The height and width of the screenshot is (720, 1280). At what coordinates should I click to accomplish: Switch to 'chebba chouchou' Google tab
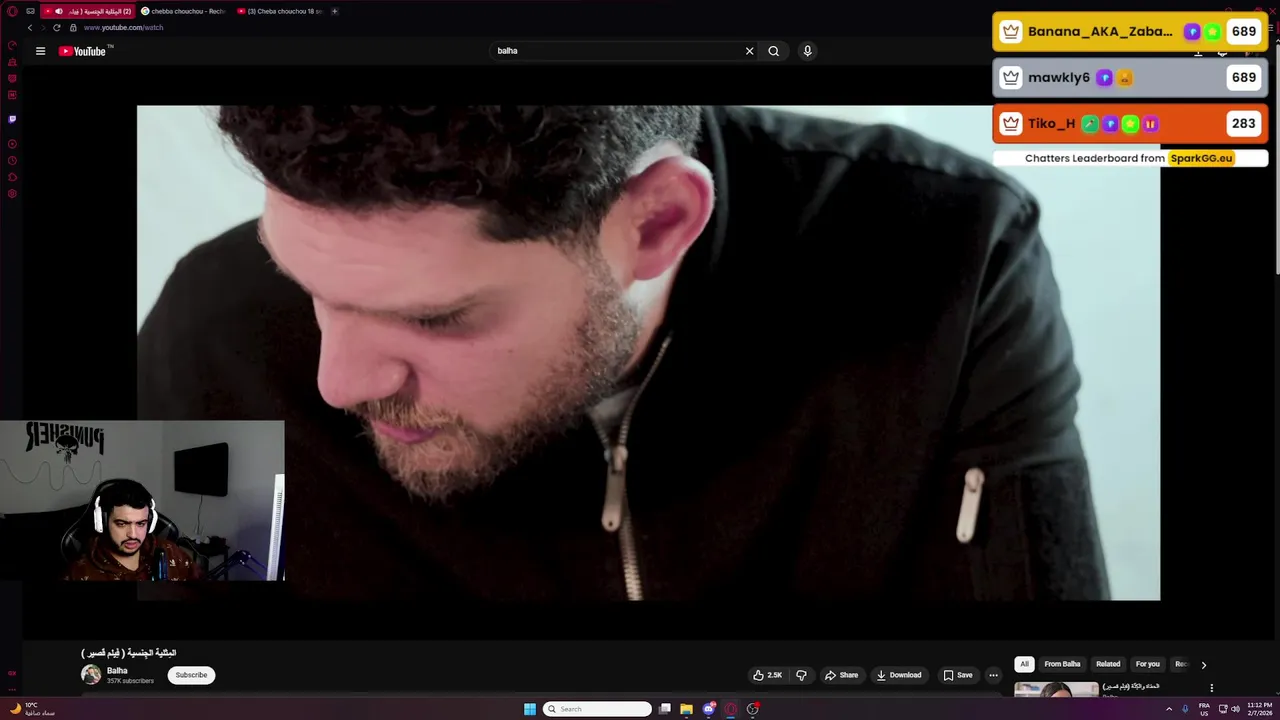183,11
